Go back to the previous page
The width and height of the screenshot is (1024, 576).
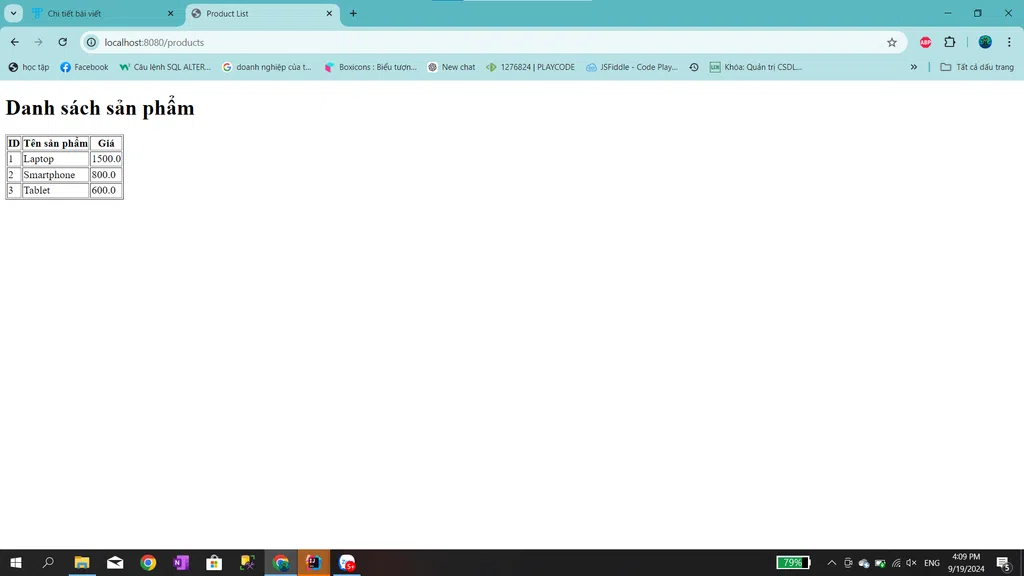click(x=15, y=42)
